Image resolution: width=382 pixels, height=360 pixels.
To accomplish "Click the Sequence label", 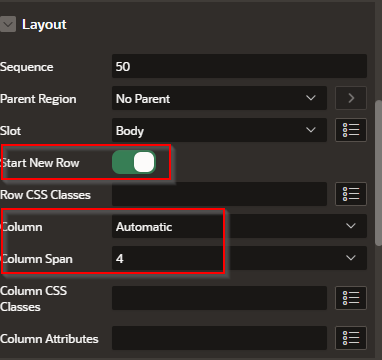I will [x=27, y=67].
